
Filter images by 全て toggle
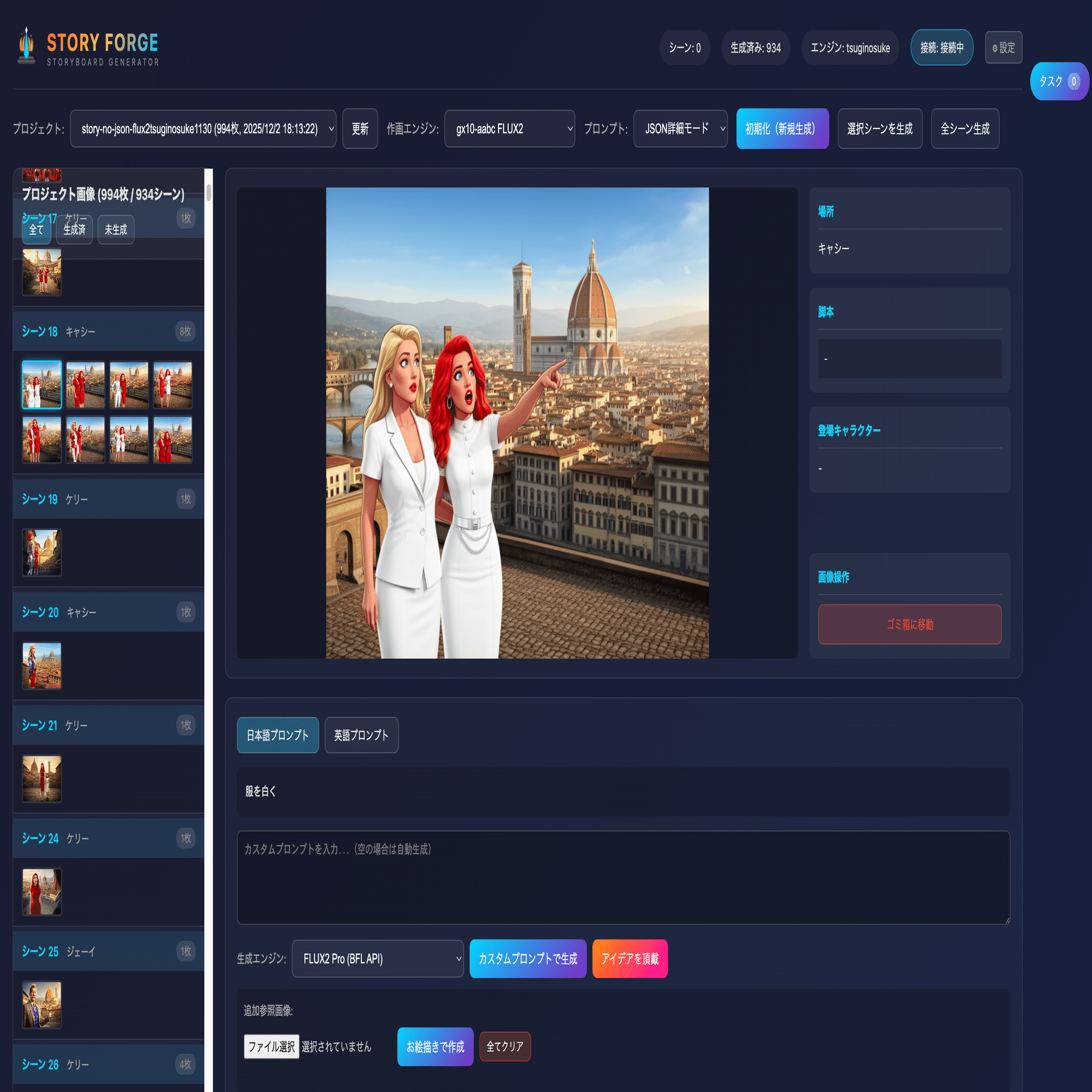(x=36, y=229)
